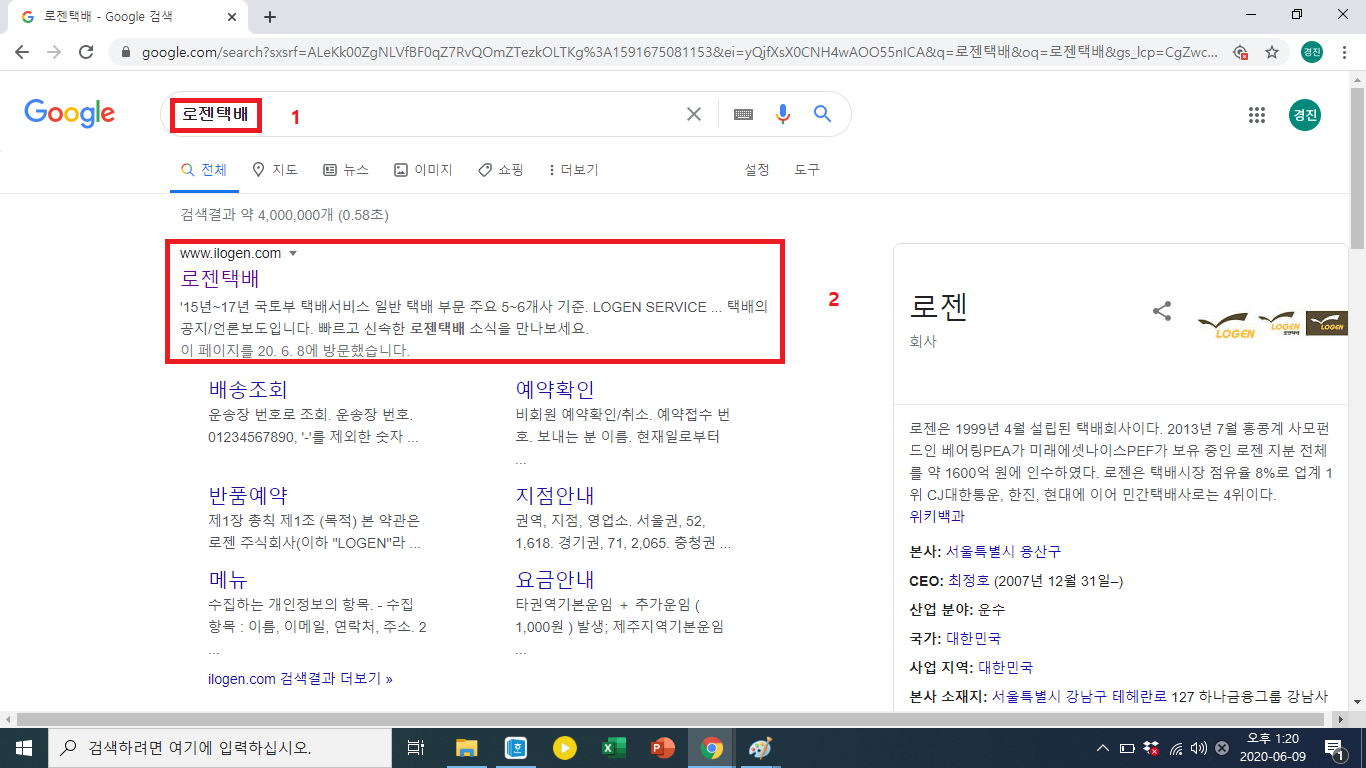Click the browser address bar URL

[680, 52]
